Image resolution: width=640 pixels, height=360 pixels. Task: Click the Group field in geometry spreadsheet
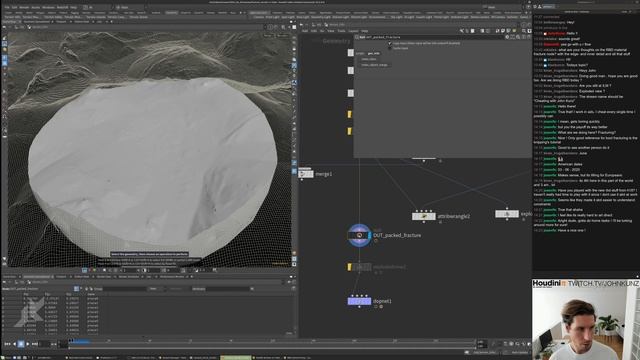[124, 289]
